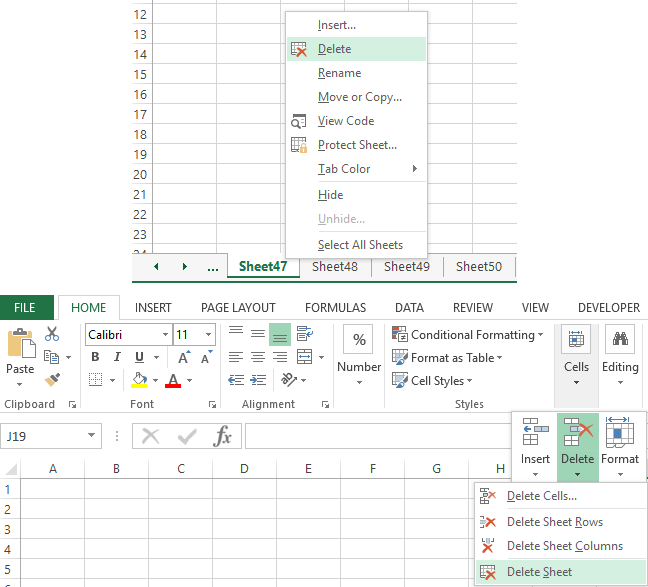Click the Cells group button
The width and height of the screenshot is (648, 587).
pos(576,356)
